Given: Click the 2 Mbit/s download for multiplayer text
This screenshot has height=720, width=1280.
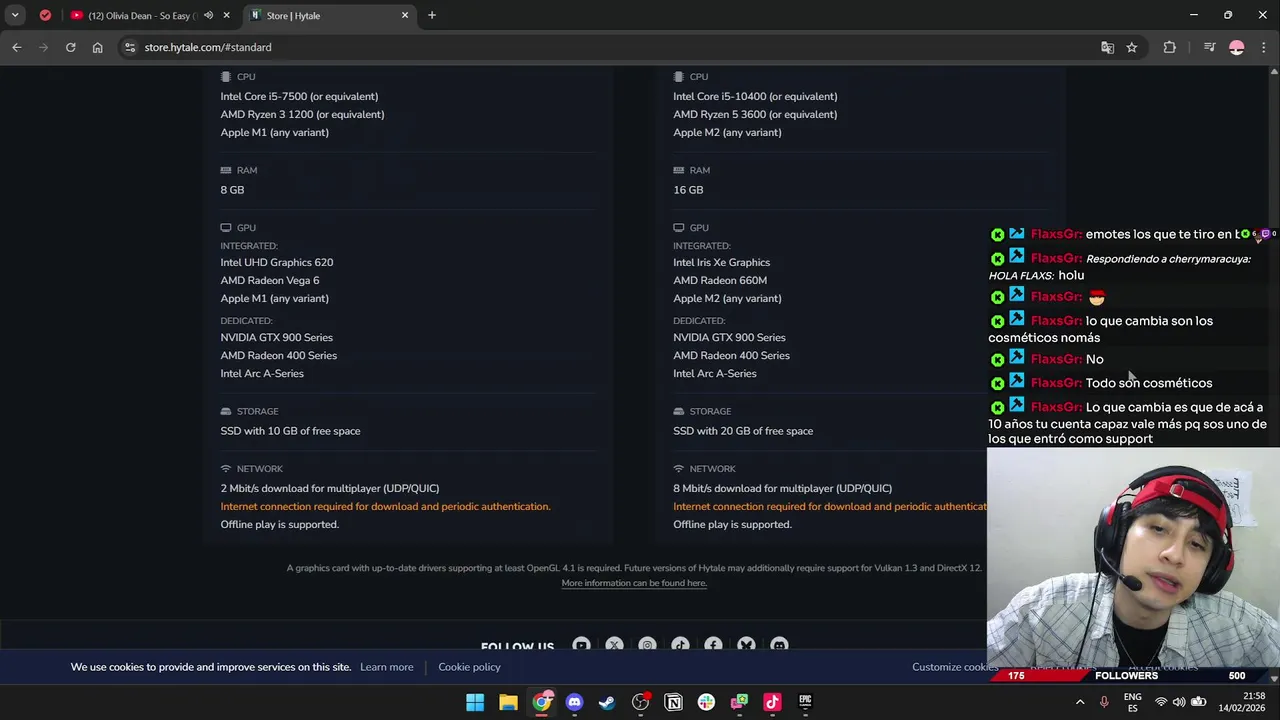Looking at the screenshot, I should click(330, 488).
